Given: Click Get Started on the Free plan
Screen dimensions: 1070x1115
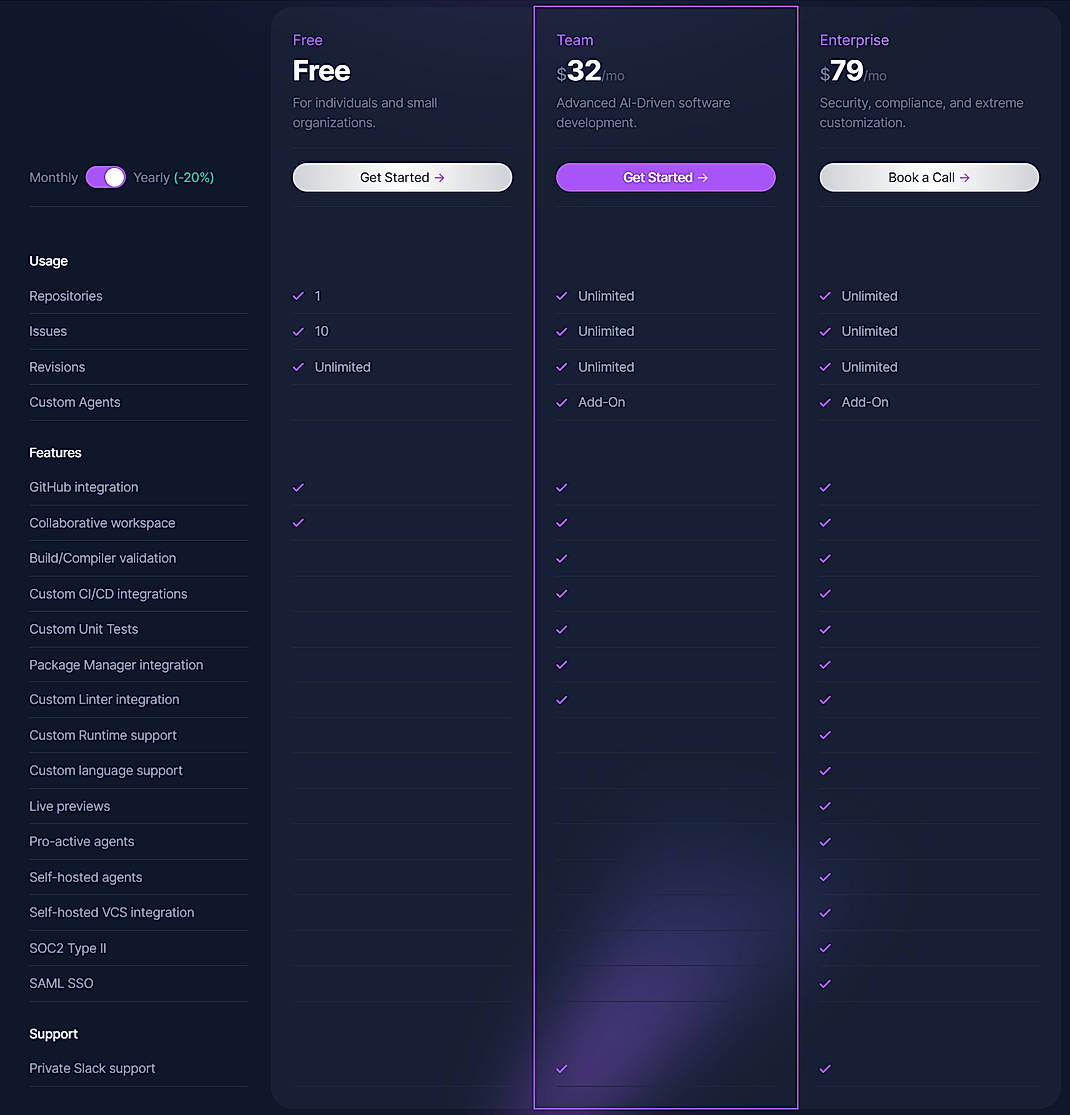Looking at the screenshot, I should click(x=402, y=177).
